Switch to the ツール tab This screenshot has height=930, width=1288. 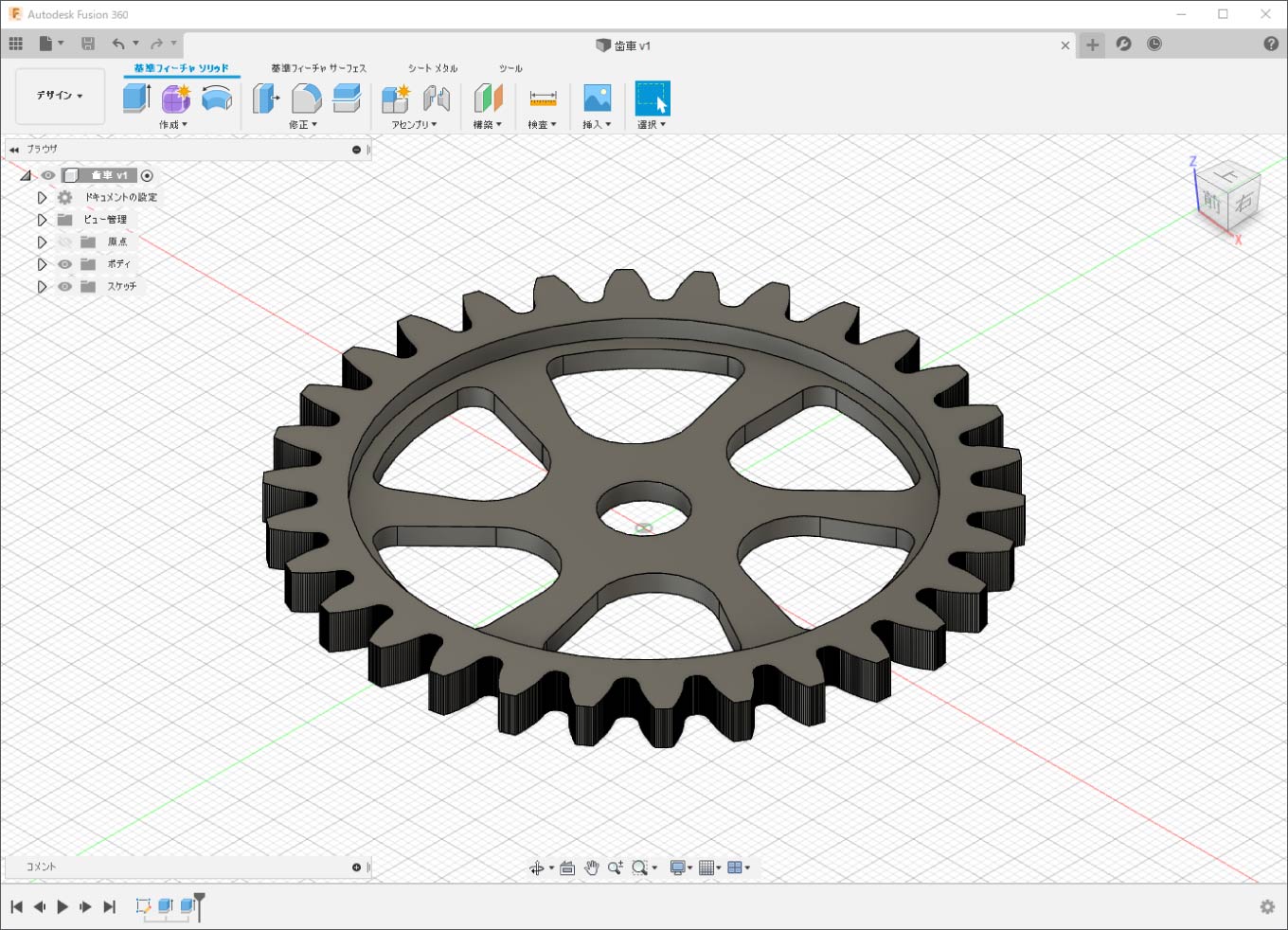pyautogui.click(x=510, y=68)
